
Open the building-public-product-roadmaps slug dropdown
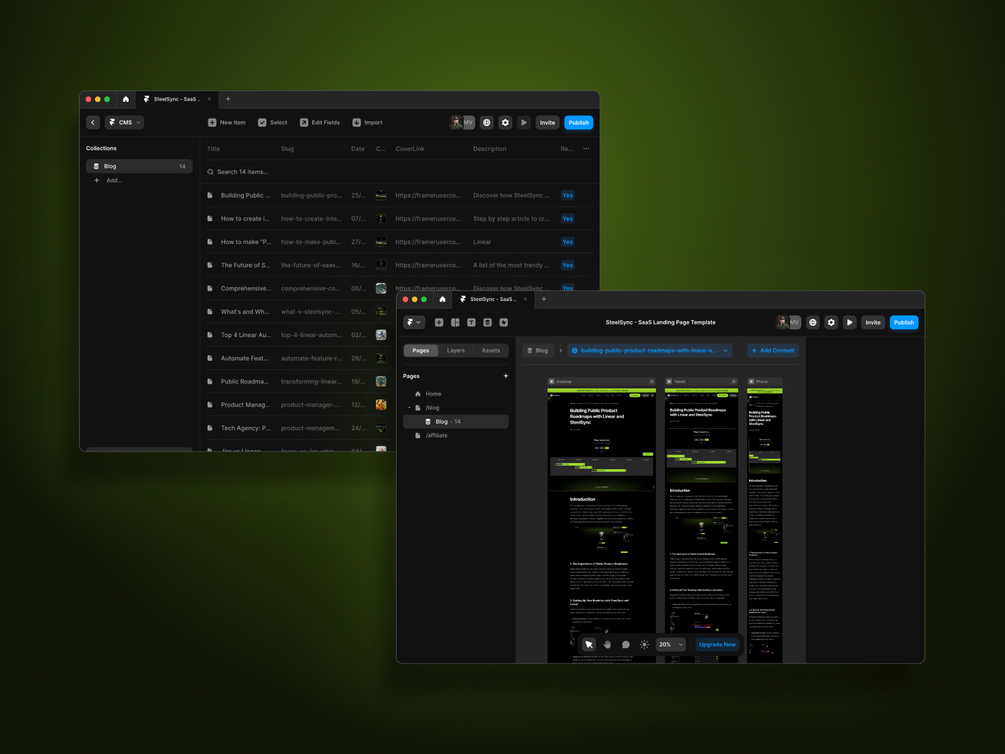(650, 351)
